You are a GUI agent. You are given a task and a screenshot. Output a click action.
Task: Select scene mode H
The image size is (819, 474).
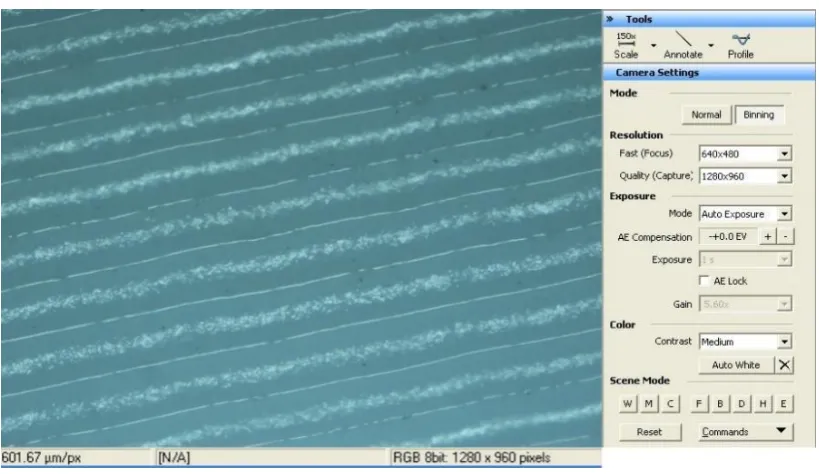763,403
